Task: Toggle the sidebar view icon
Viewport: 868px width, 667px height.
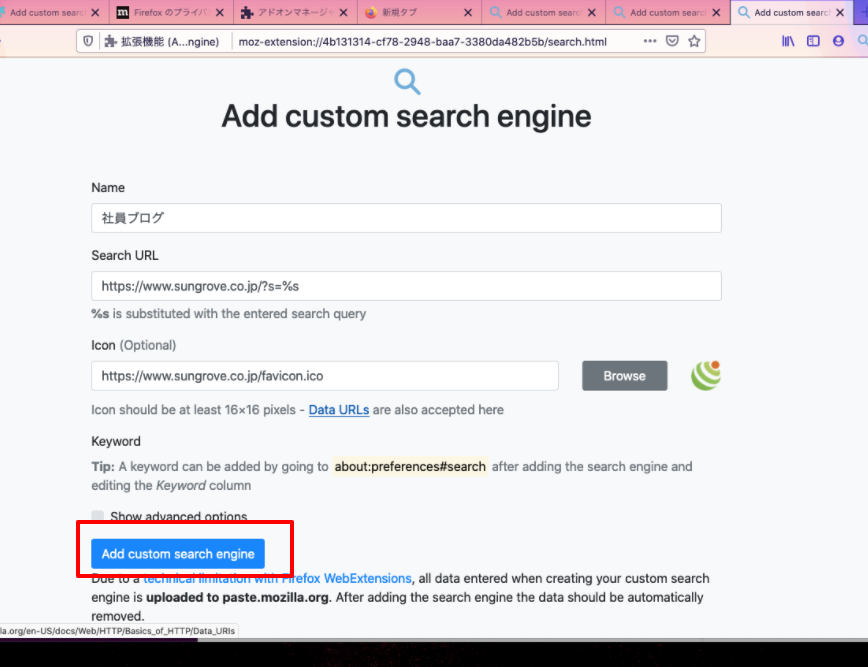Action: 813,41
